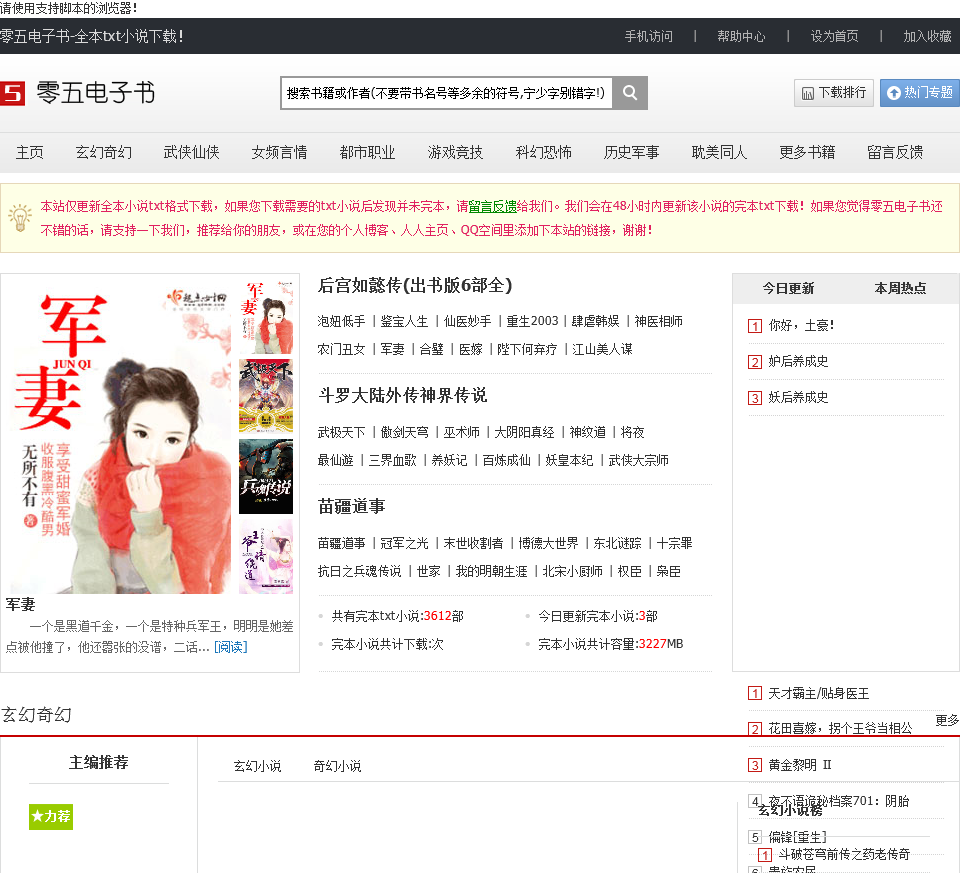
Task: Open 武侠仙侠 navigation menu item
Action: [x=192, y=152]
